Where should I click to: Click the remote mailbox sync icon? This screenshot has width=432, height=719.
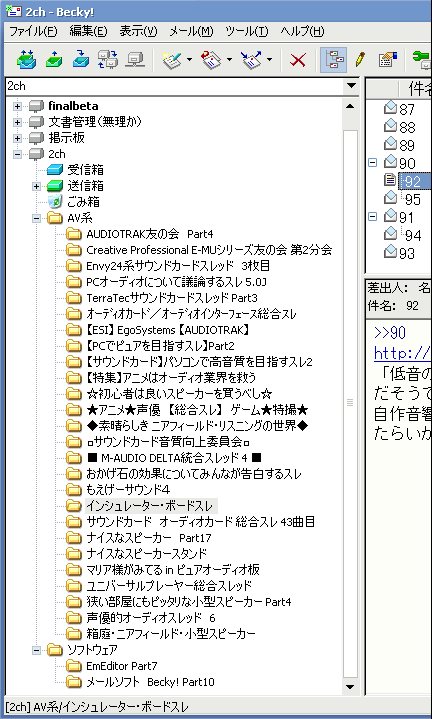tap(108, 60)
